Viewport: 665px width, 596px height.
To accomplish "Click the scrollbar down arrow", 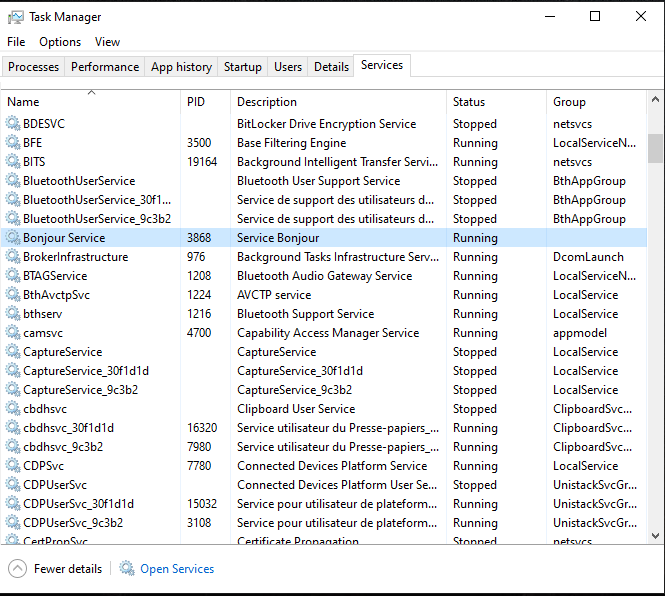I will (x=655, y=536).
